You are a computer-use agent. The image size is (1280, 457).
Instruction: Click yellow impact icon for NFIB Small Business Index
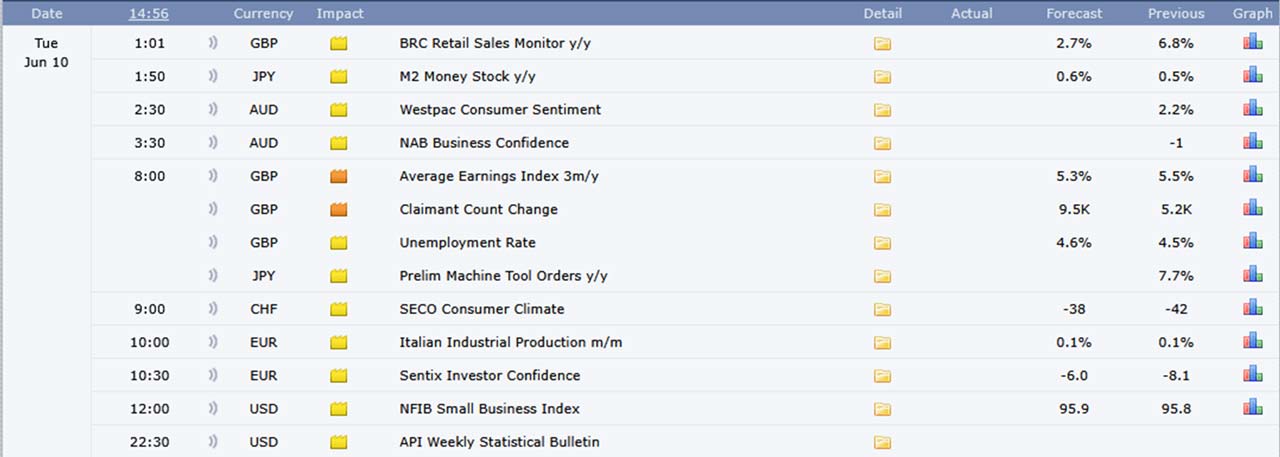pos(338,408)
